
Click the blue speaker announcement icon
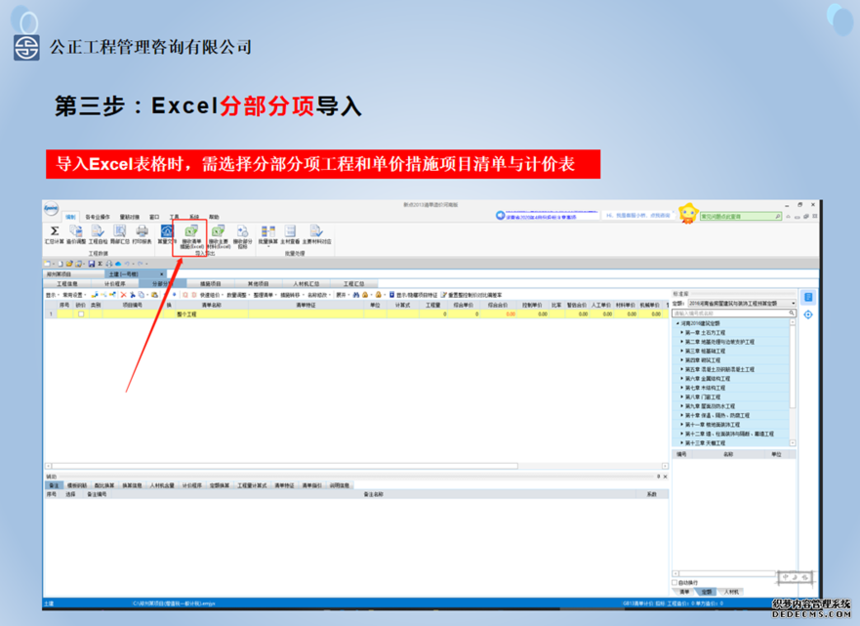tap(500, 215)
